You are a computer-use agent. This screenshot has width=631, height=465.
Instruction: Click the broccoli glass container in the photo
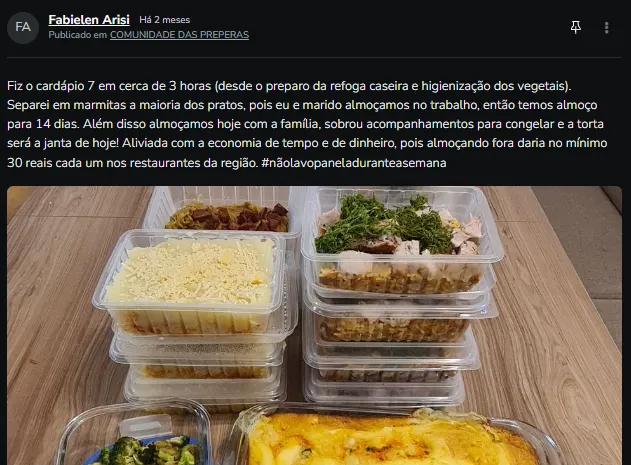[x=135, y=437]
